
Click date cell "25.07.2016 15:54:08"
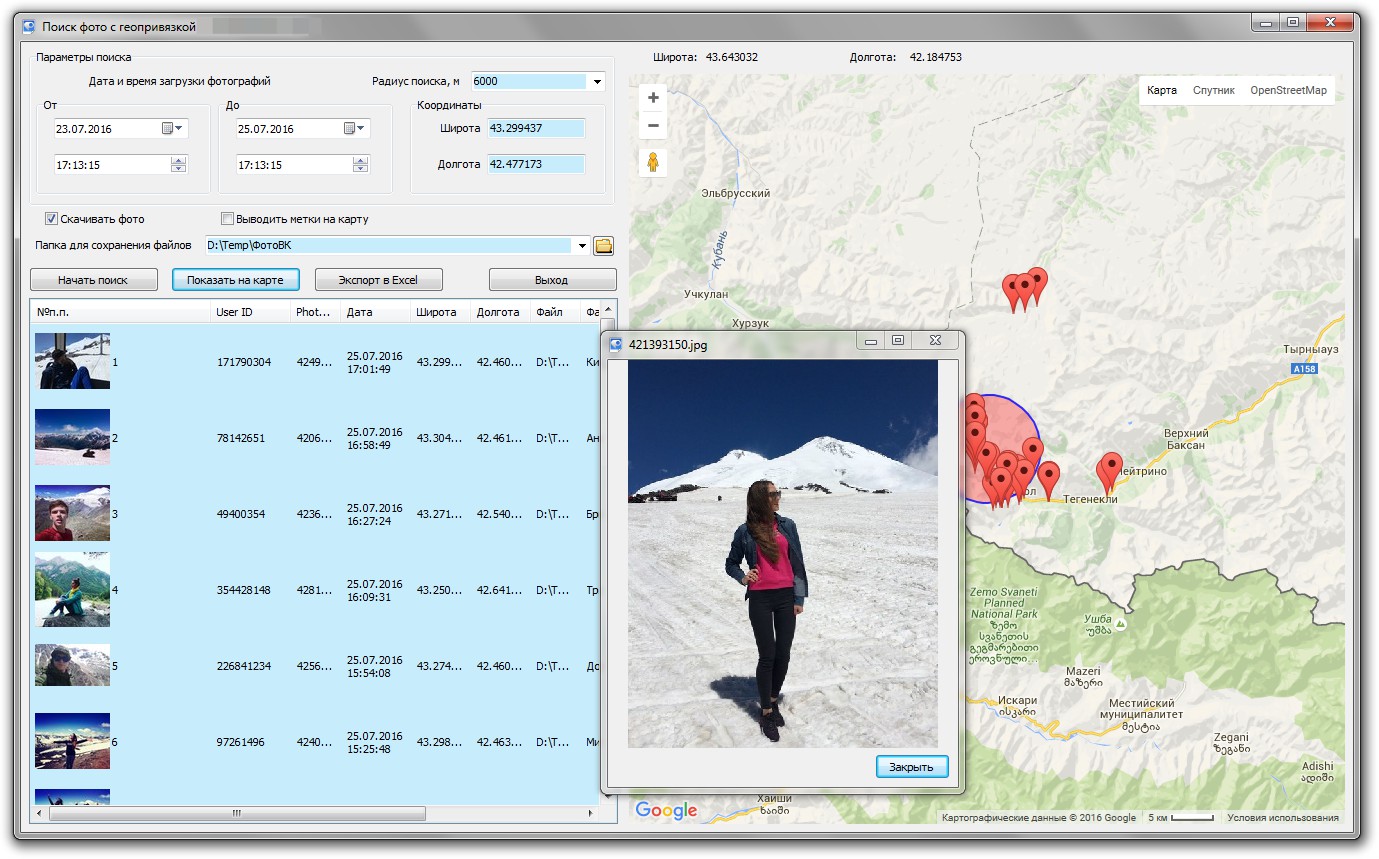375,666
